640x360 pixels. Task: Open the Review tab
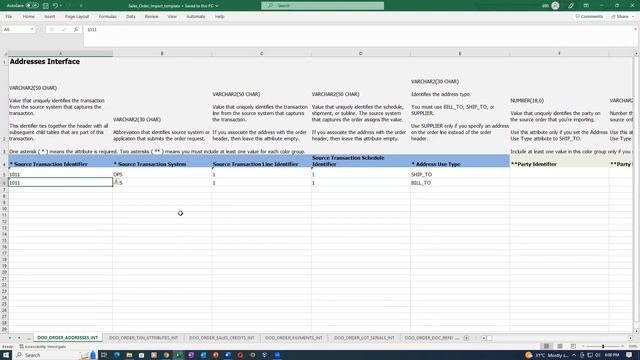tap(151, 17)
